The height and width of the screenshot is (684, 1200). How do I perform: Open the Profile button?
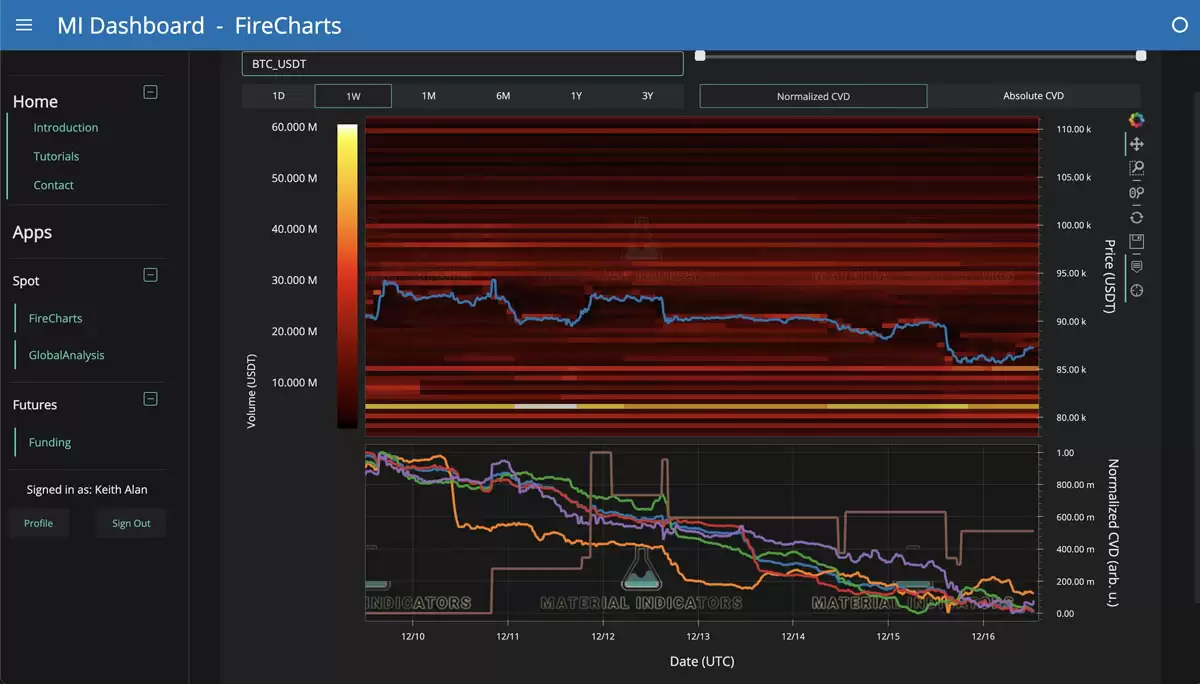point(38,522)
